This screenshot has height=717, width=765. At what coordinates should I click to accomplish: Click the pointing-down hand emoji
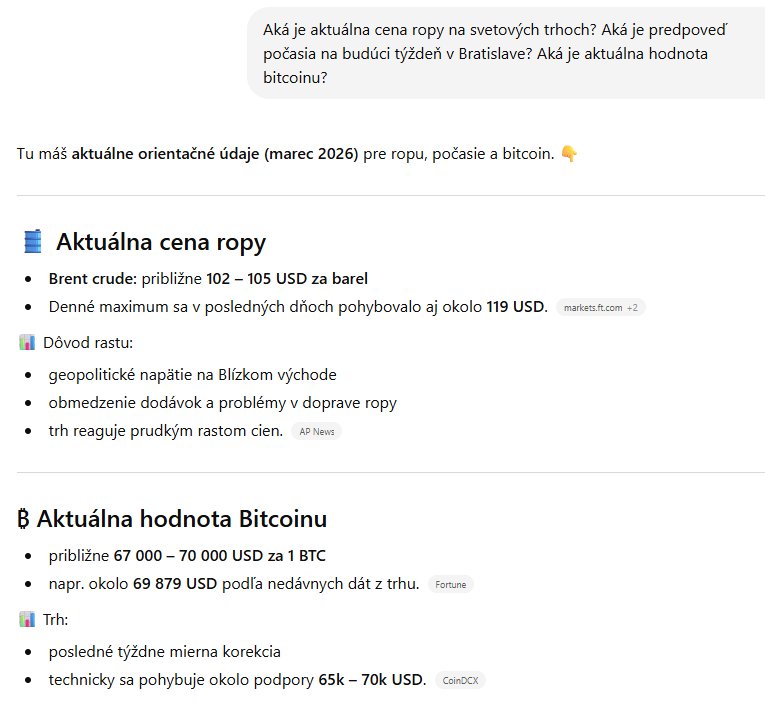tap(569, 154)
